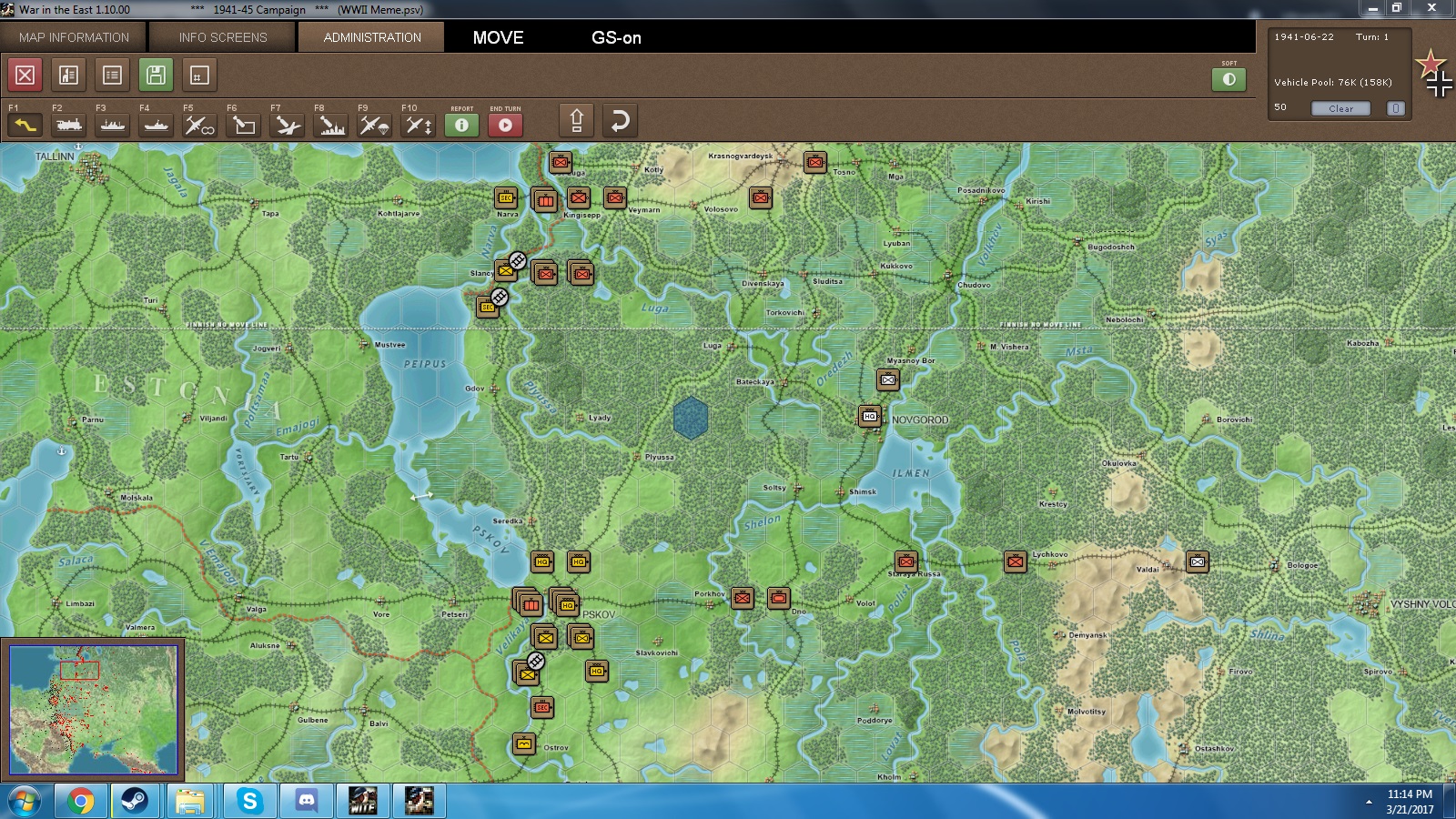Image resolution: width=1456 pixels, height=819 pixels.
Task: Select F1 move mode arrow icon
Action: (25, 125)
